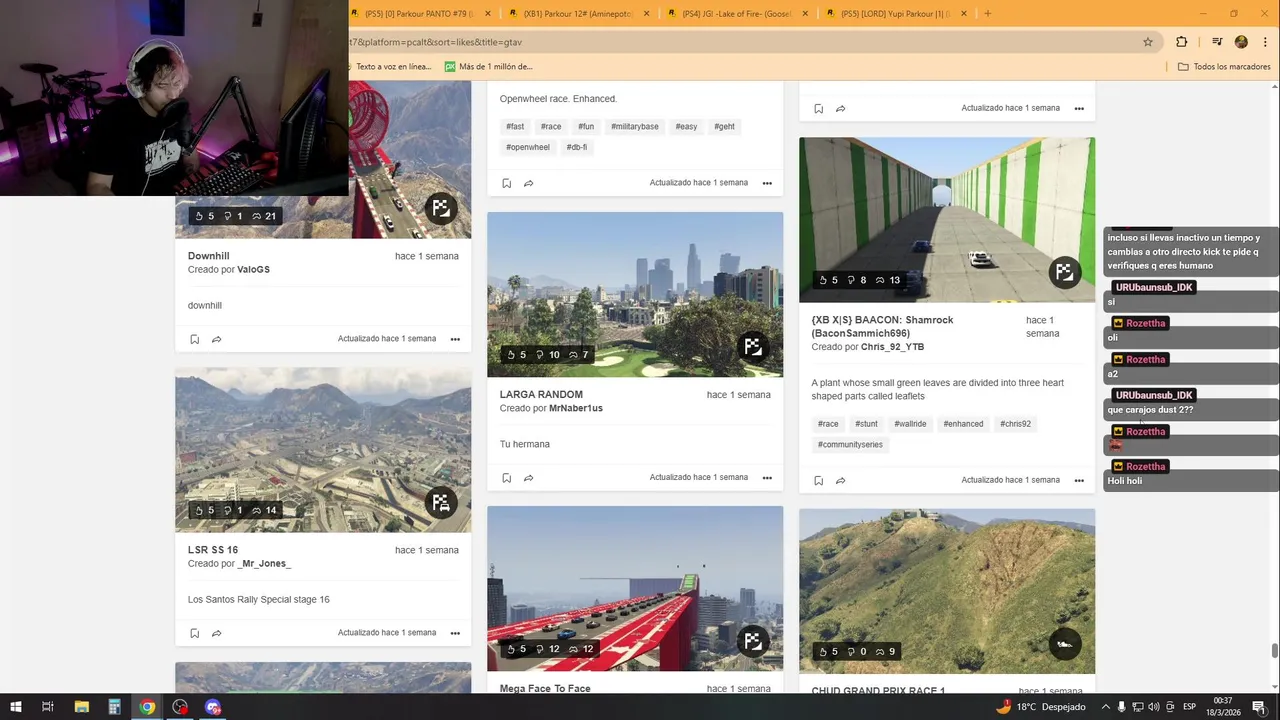Filter by the #openwheel tag
Image resolution: width=1280 pixels, height=720 pixels.
528,148
